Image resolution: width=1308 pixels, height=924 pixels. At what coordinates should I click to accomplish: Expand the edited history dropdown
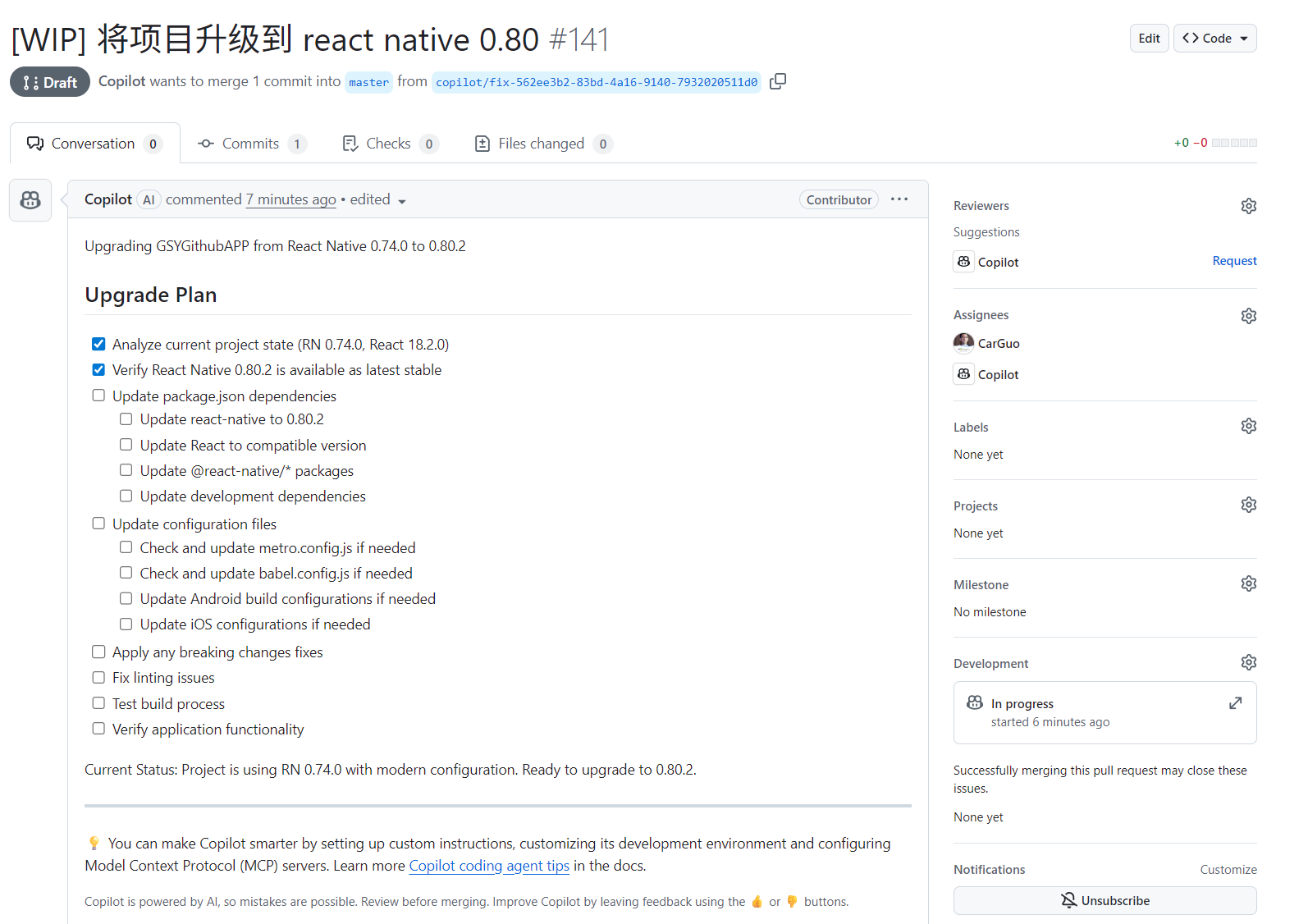tap(378, 200)
